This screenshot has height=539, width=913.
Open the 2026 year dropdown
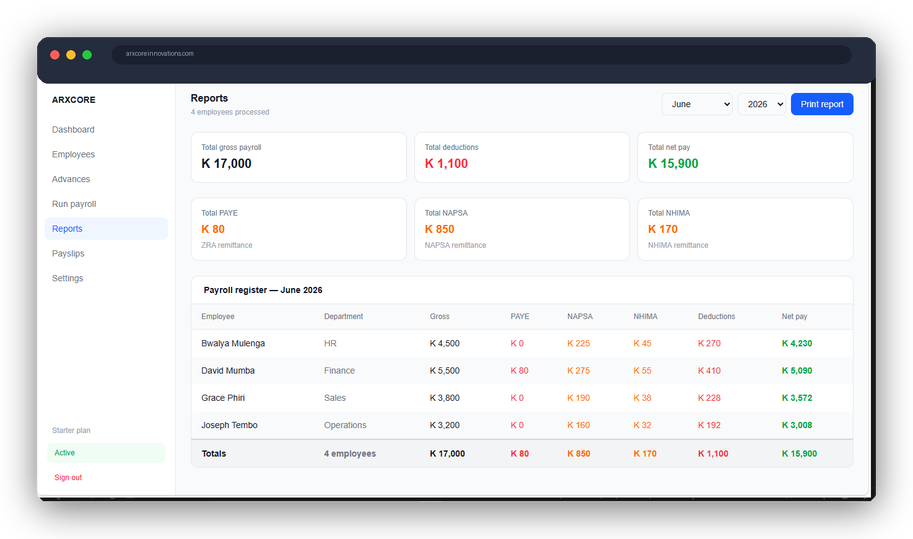pos(762,104)
